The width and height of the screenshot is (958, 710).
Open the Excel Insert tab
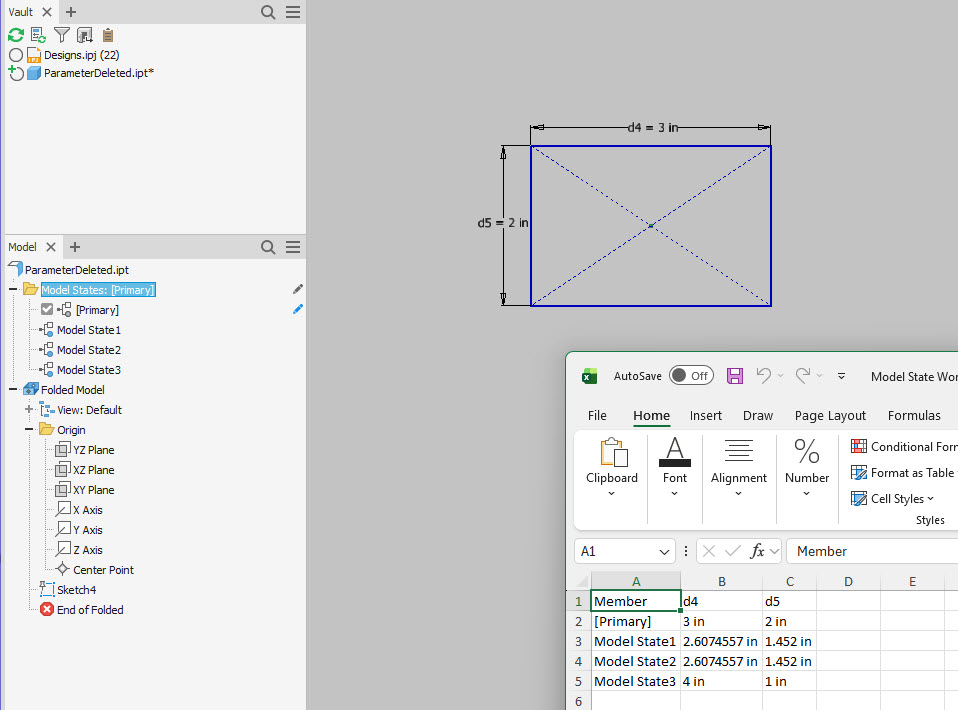[706, 415]
